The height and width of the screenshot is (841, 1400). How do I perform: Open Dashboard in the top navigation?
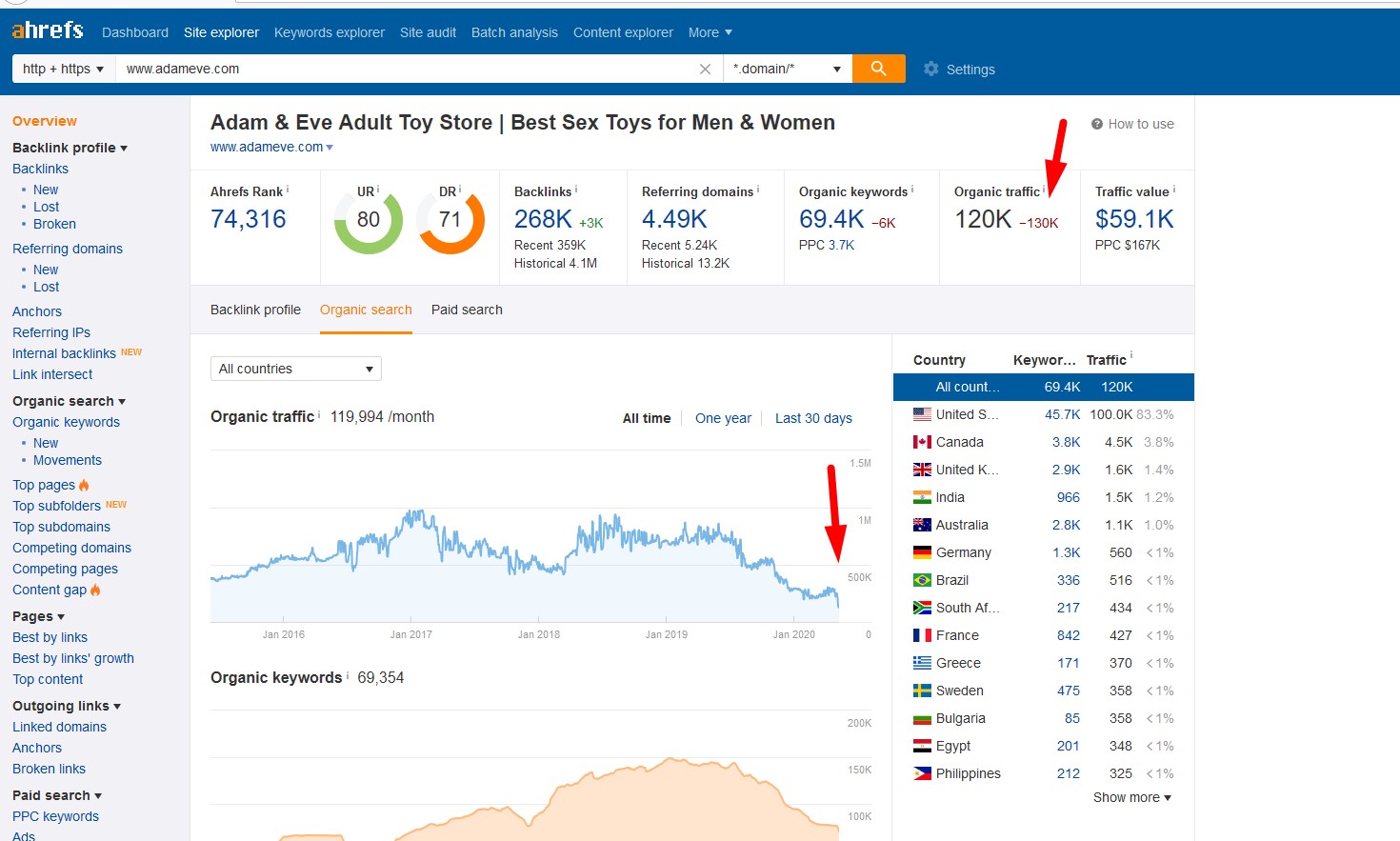point(135,32)
